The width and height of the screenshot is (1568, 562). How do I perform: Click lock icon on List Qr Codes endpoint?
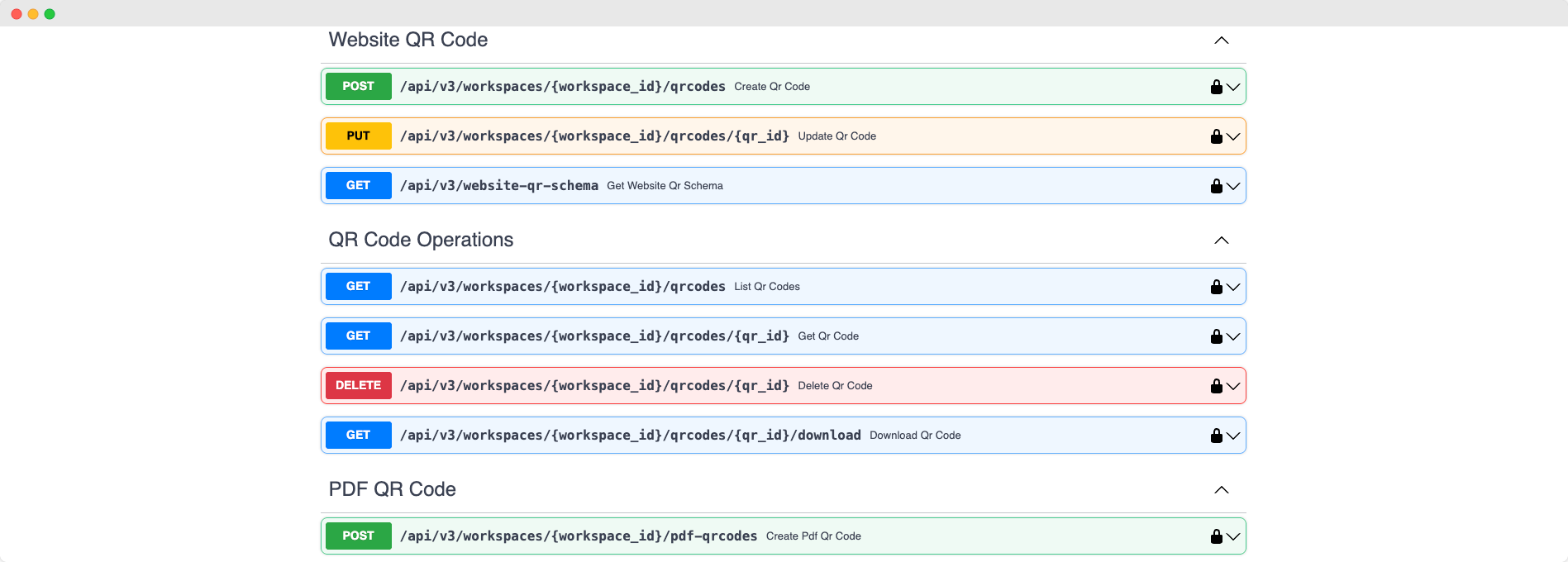coord(1216,287)
